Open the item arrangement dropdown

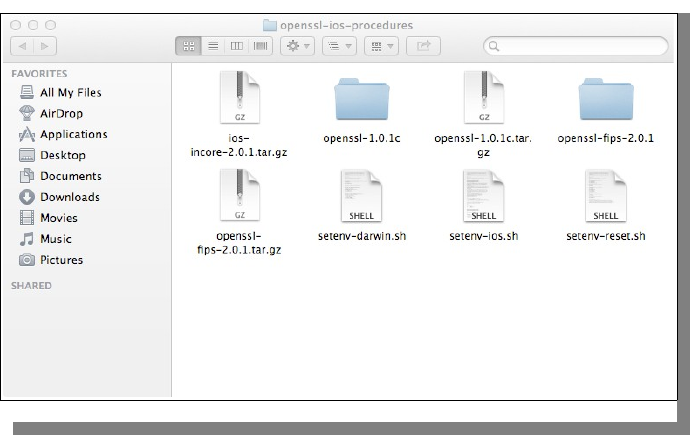(339, 46)
